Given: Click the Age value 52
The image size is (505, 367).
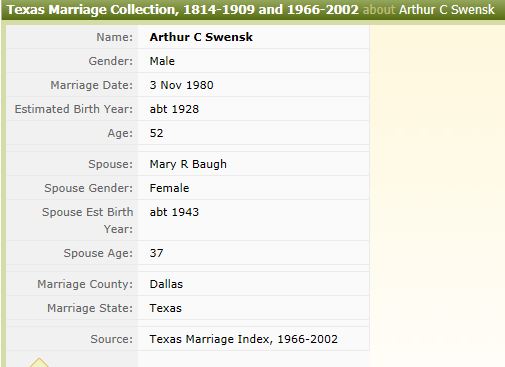Looking at the screenshot, I should 156,133.
